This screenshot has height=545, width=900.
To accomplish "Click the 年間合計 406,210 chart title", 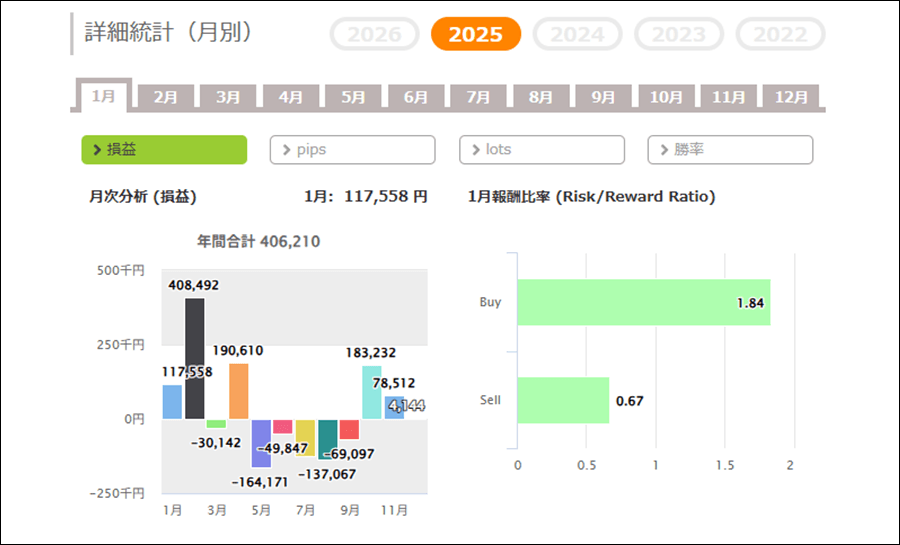I will (258, 242).
